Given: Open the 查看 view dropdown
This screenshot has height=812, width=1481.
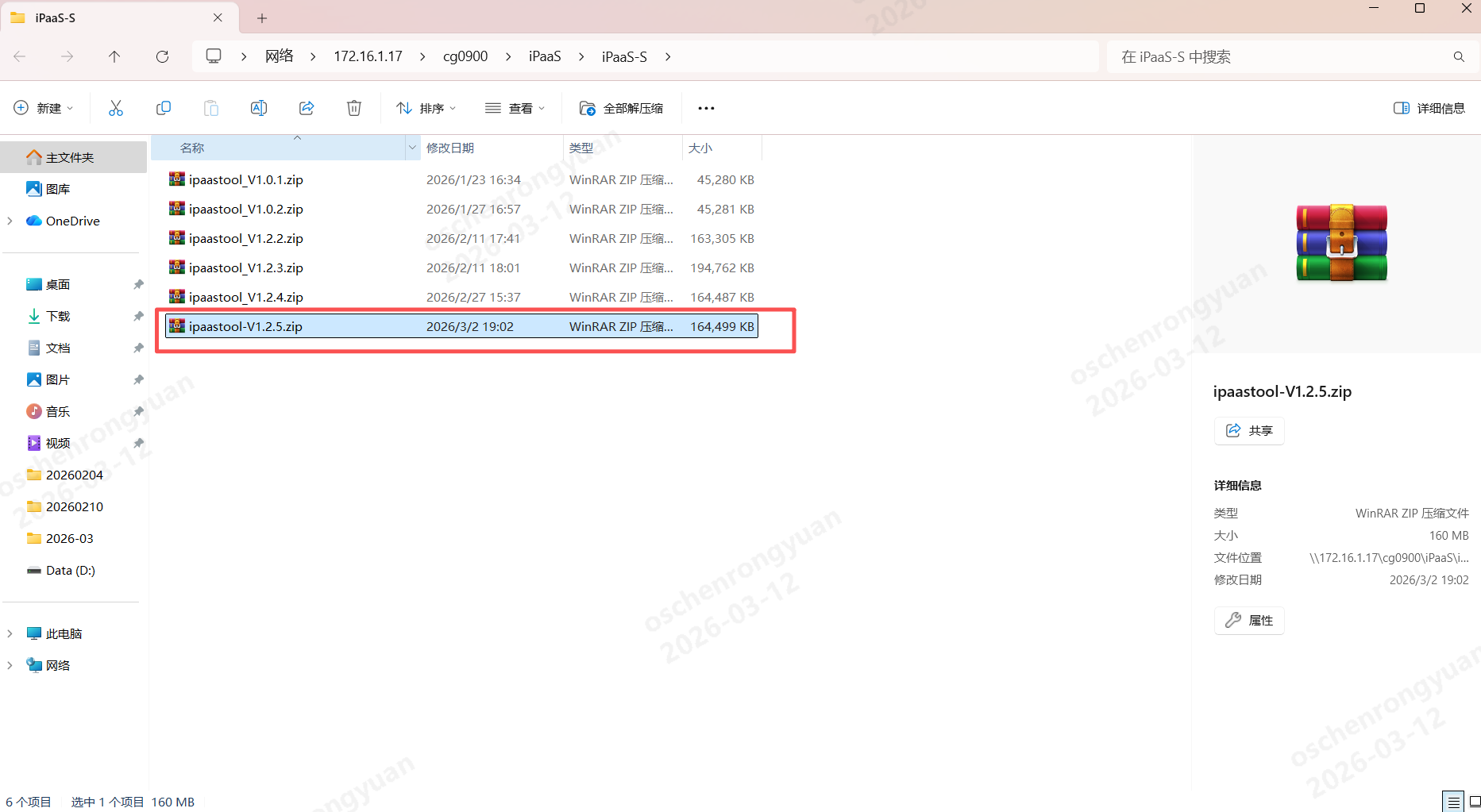Looking at the screenshot, I should [515, 108].
